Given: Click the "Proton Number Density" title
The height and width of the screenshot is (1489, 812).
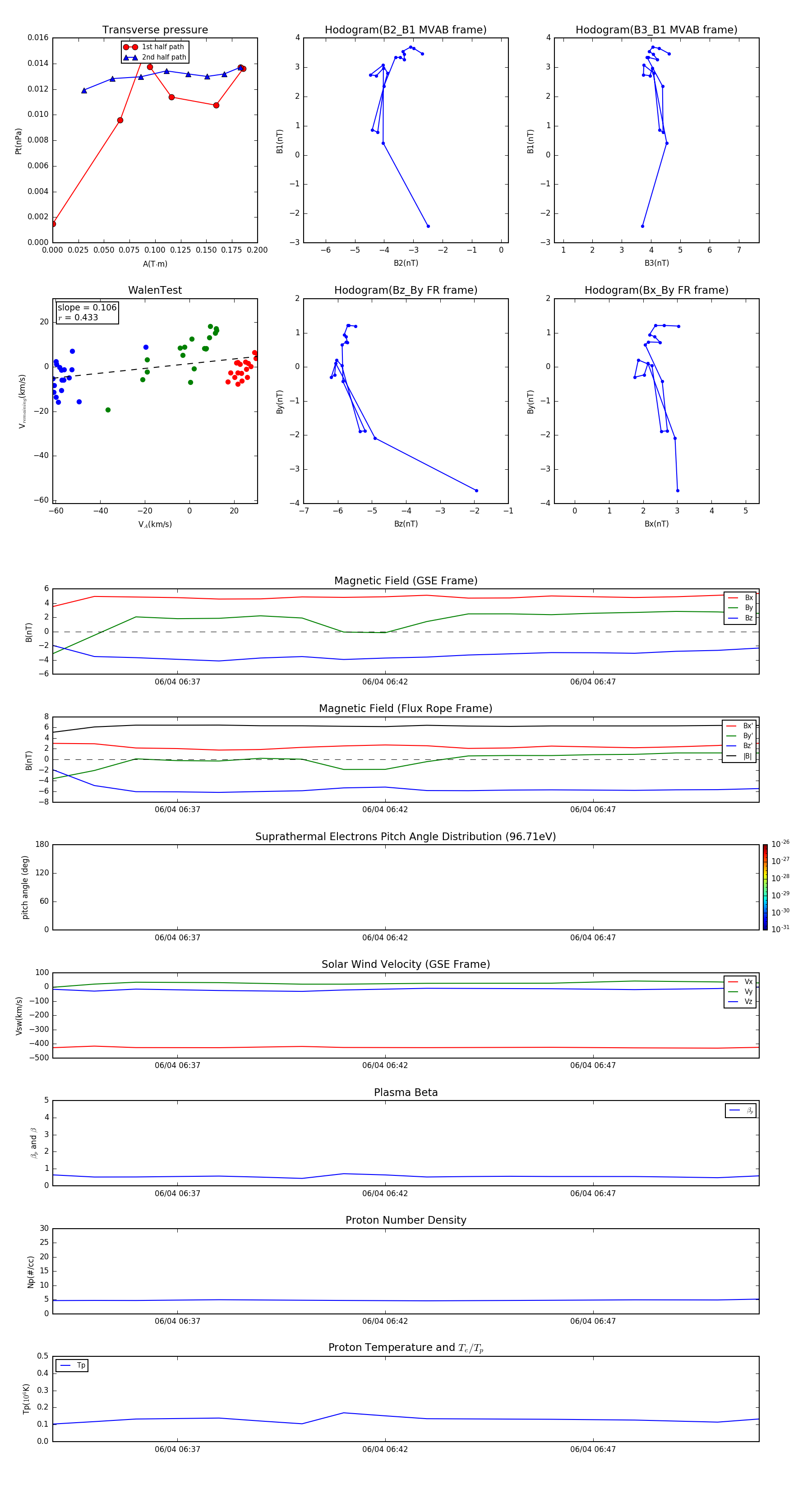Looking at the screenshot, I should (406, 1220).
